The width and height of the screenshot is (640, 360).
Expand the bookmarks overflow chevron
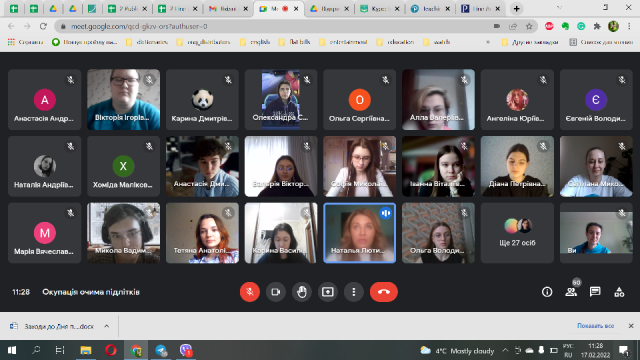(x=488, y=42)
